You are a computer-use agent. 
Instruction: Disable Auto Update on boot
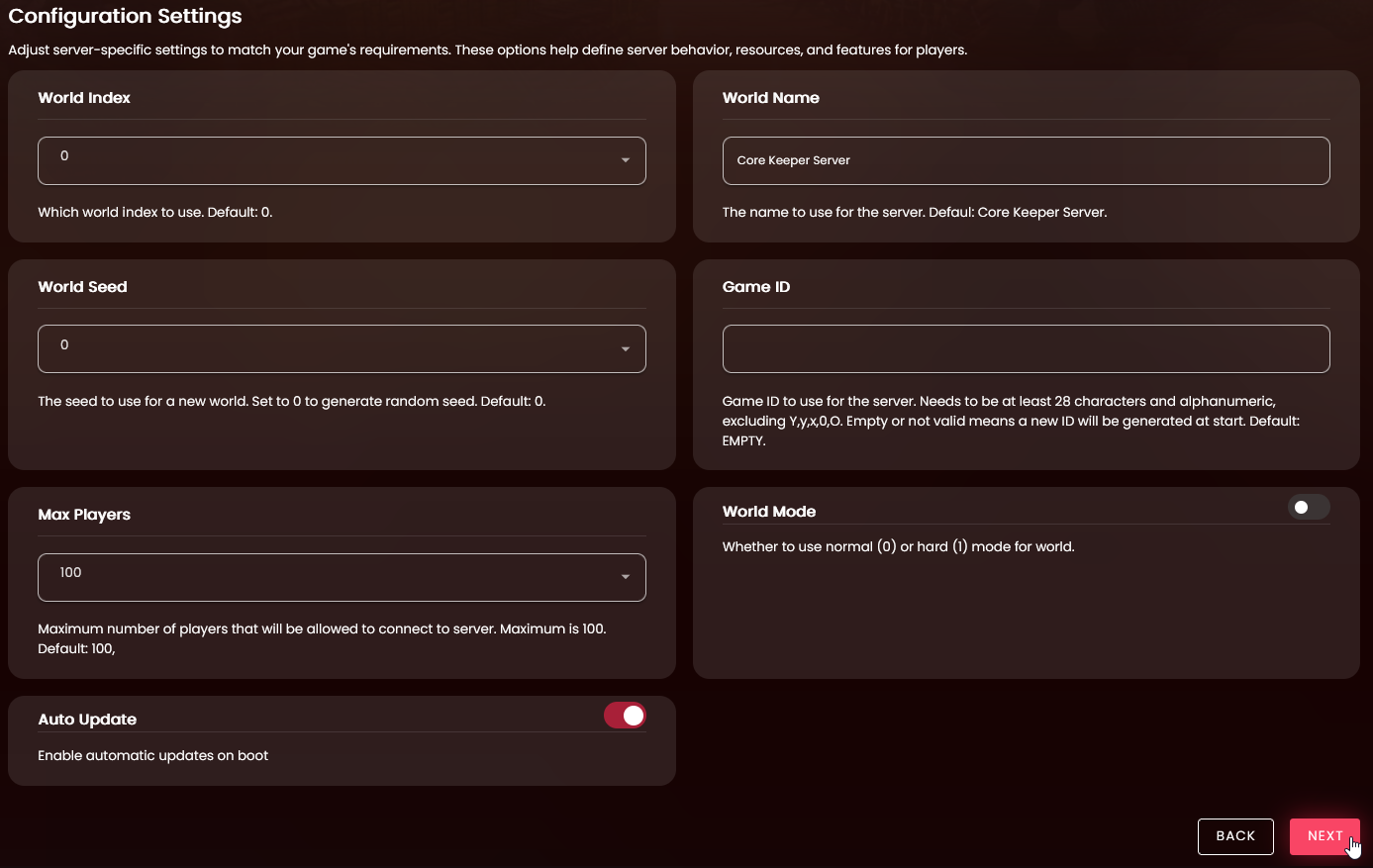click(x=625, y=715)
